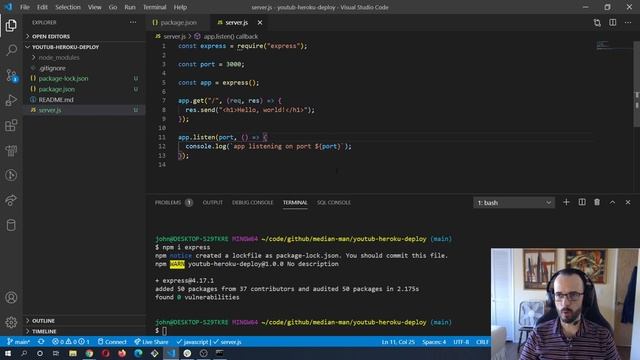Viewport: 640px width, 360px height.
Task: Open Chrome from the taskbar
Action: click(89, 353)
